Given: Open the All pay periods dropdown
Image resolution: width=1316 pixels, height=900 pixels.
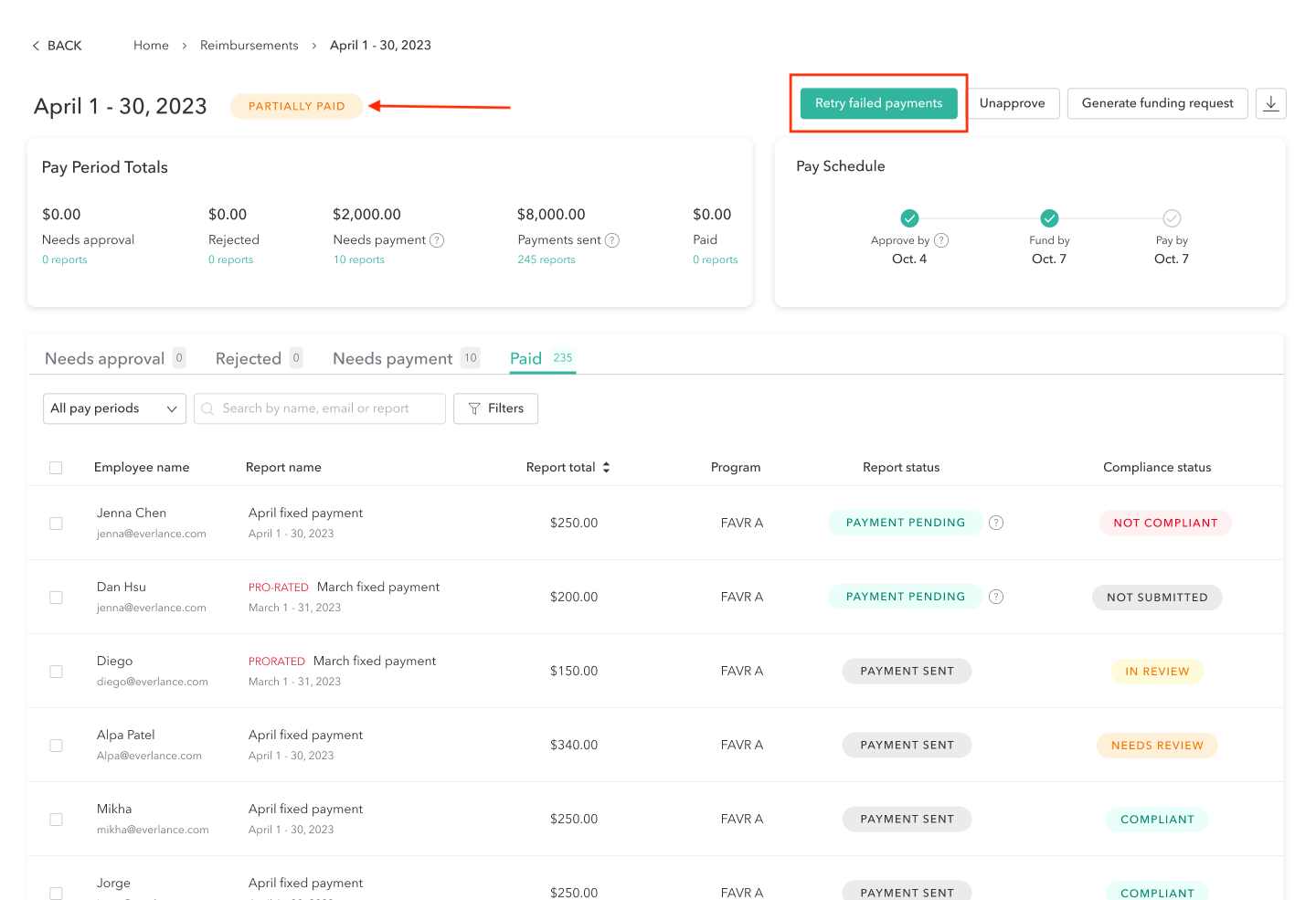Looking at the screenshot, I should 114,408.
